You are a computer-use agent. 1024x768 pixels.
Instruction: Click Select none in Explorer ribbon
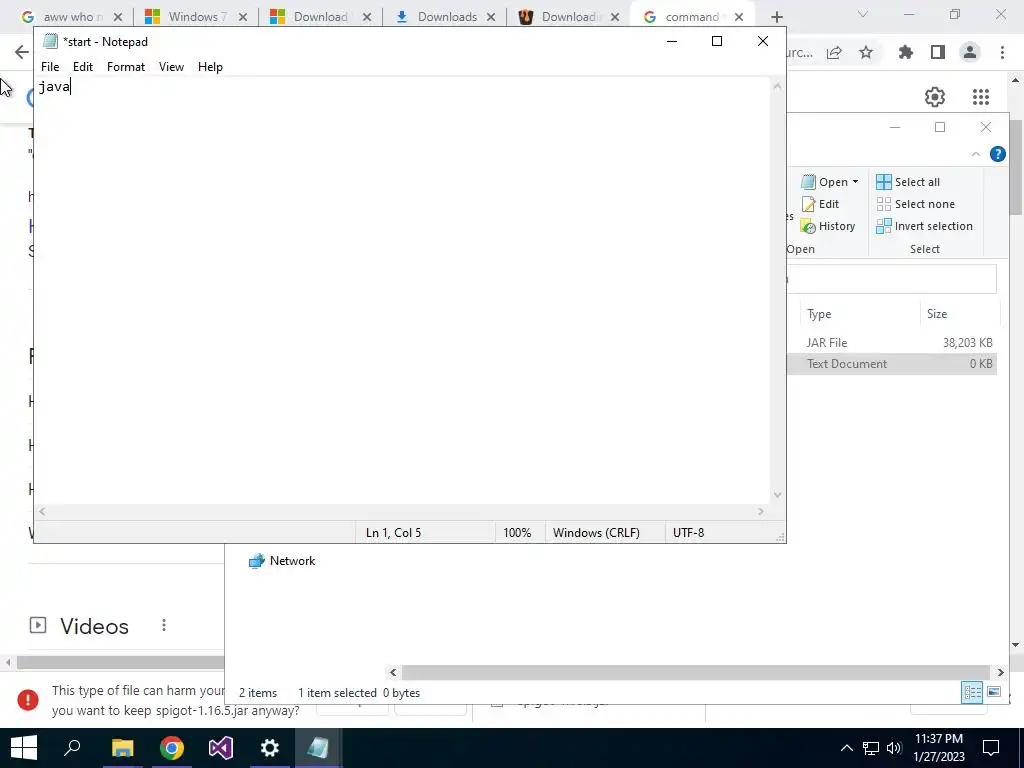pyautogui.click(x=915, y=204)
